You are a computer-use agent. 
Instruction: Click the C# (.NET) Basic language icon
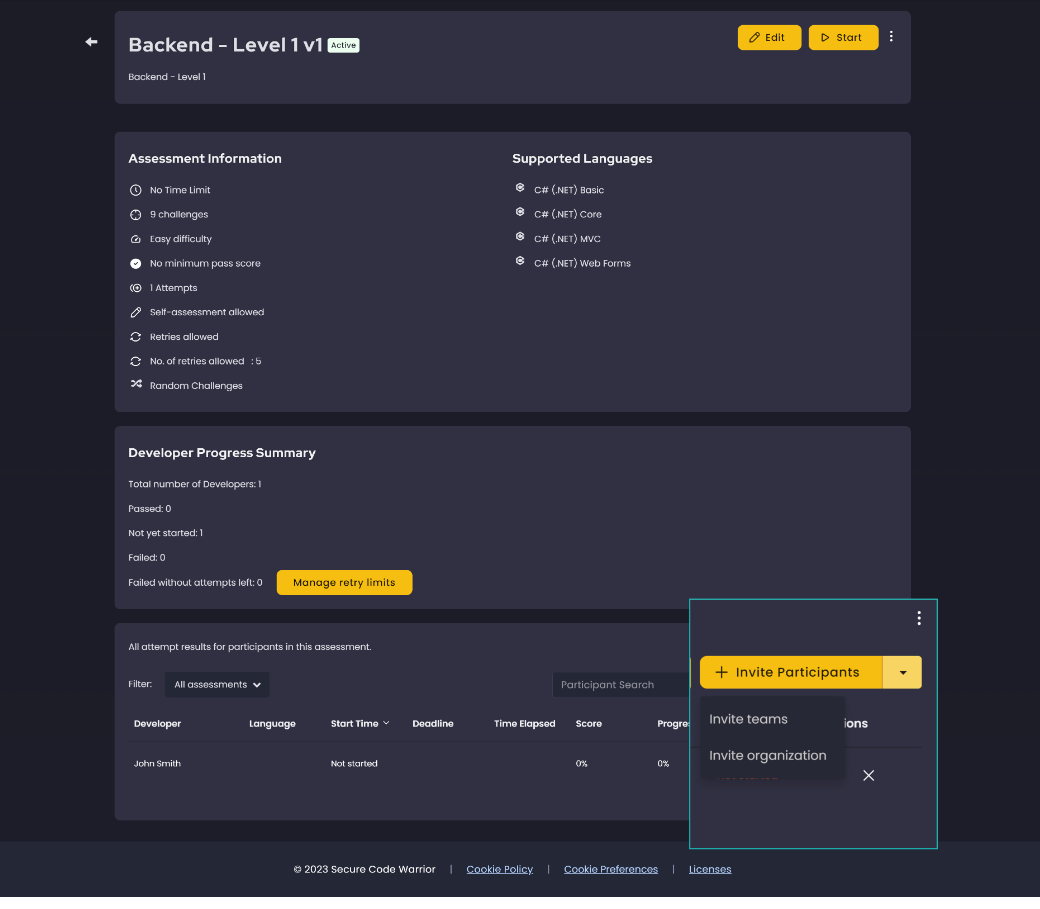coord(520,189)
